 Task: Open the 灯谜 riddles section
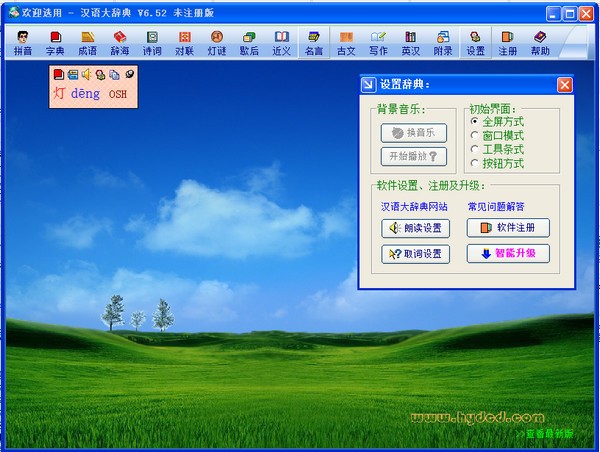point(217,43)
